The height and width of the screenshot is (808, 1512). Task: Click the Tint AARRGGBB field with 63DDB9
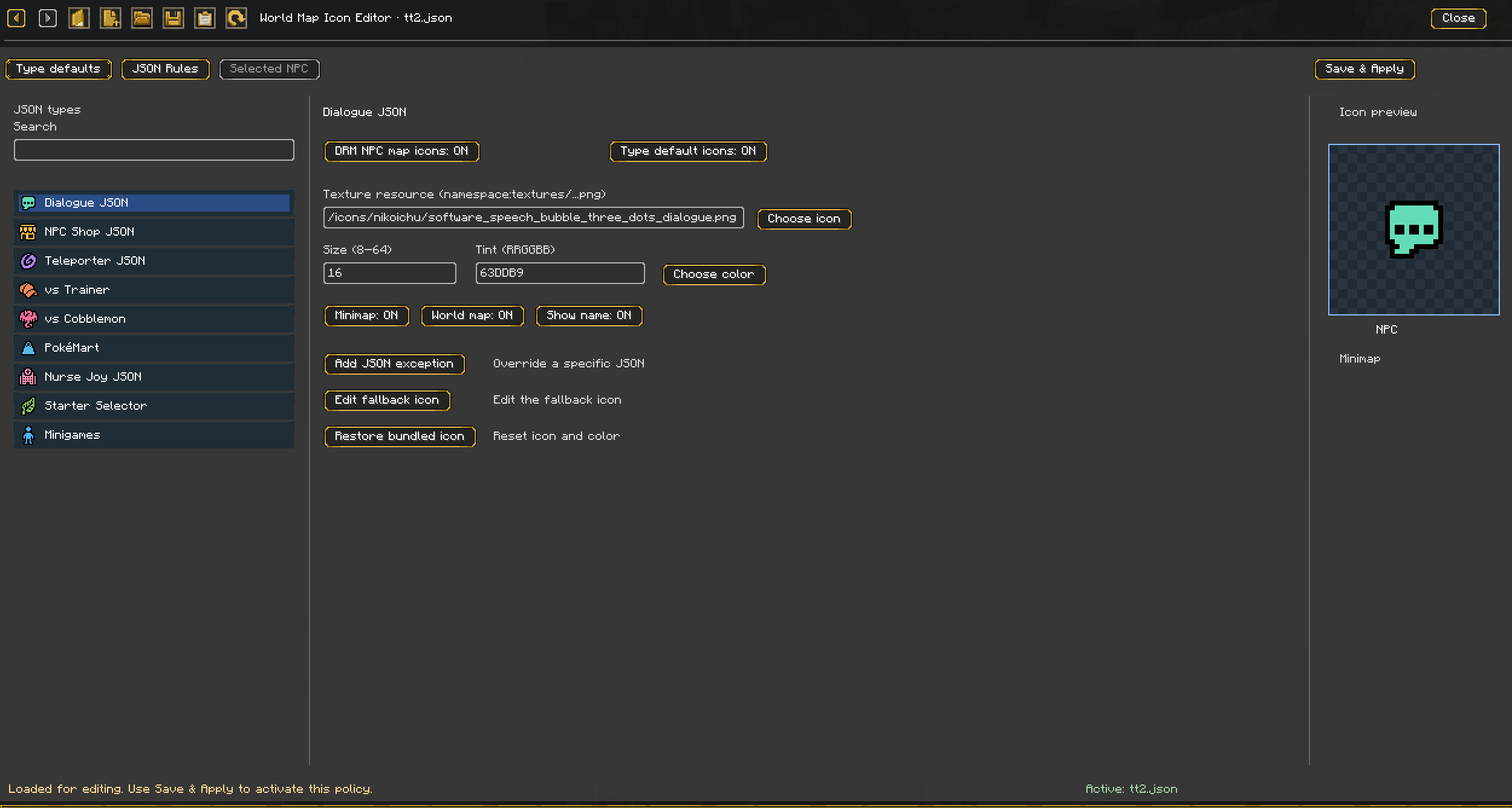(x=560, y=273)
